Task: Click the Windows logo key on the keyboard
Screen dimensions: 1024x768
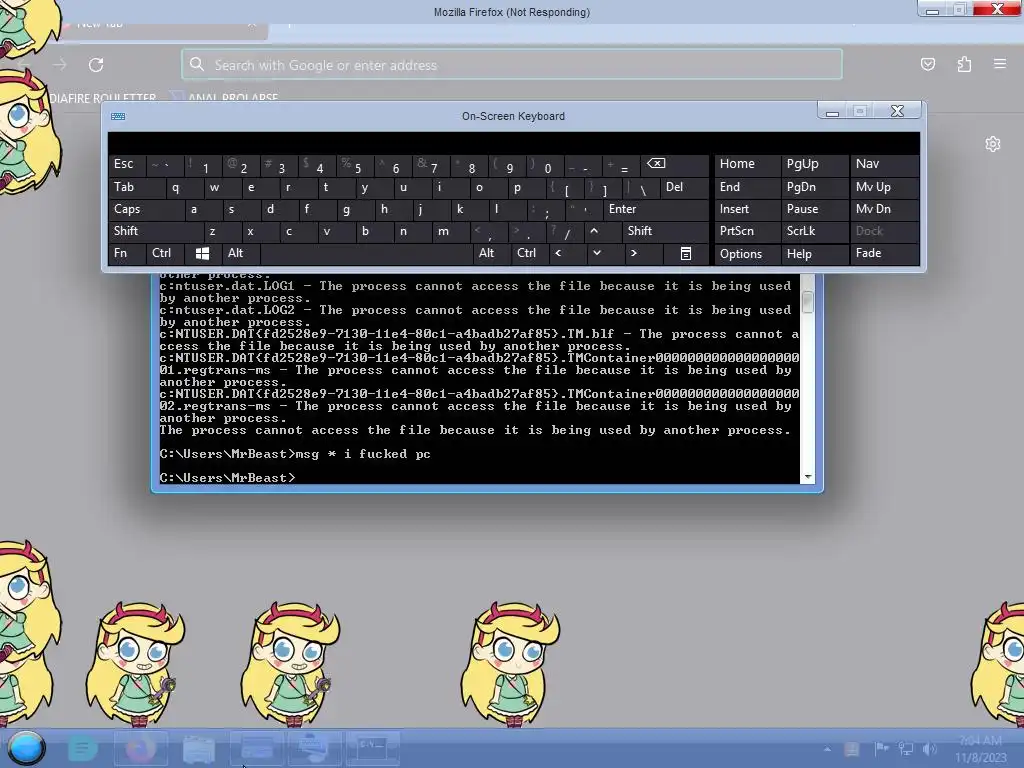Action: point(202,253)
